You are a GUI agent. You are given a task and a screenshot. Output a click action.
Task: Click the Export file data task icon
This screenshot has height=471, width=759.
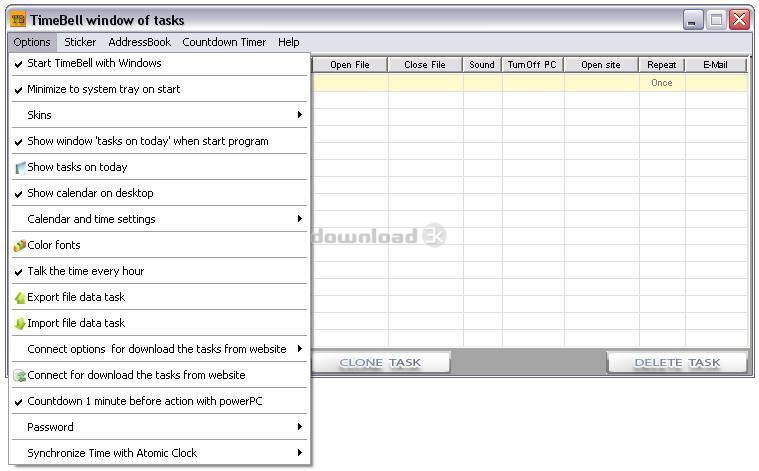point(20,298)
